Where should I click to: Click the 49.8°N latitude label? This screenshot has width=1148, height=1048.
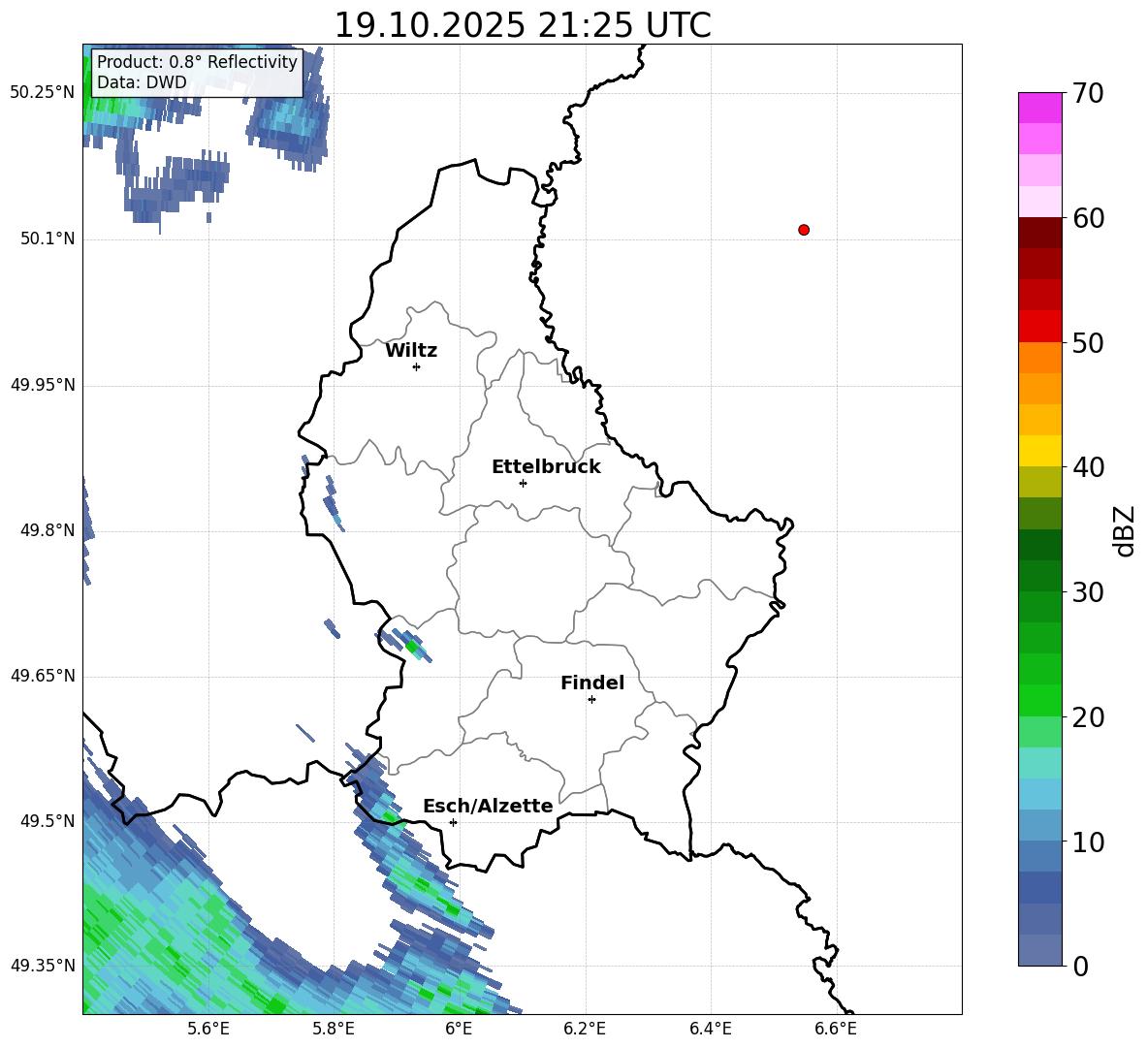tap(48, 530)
